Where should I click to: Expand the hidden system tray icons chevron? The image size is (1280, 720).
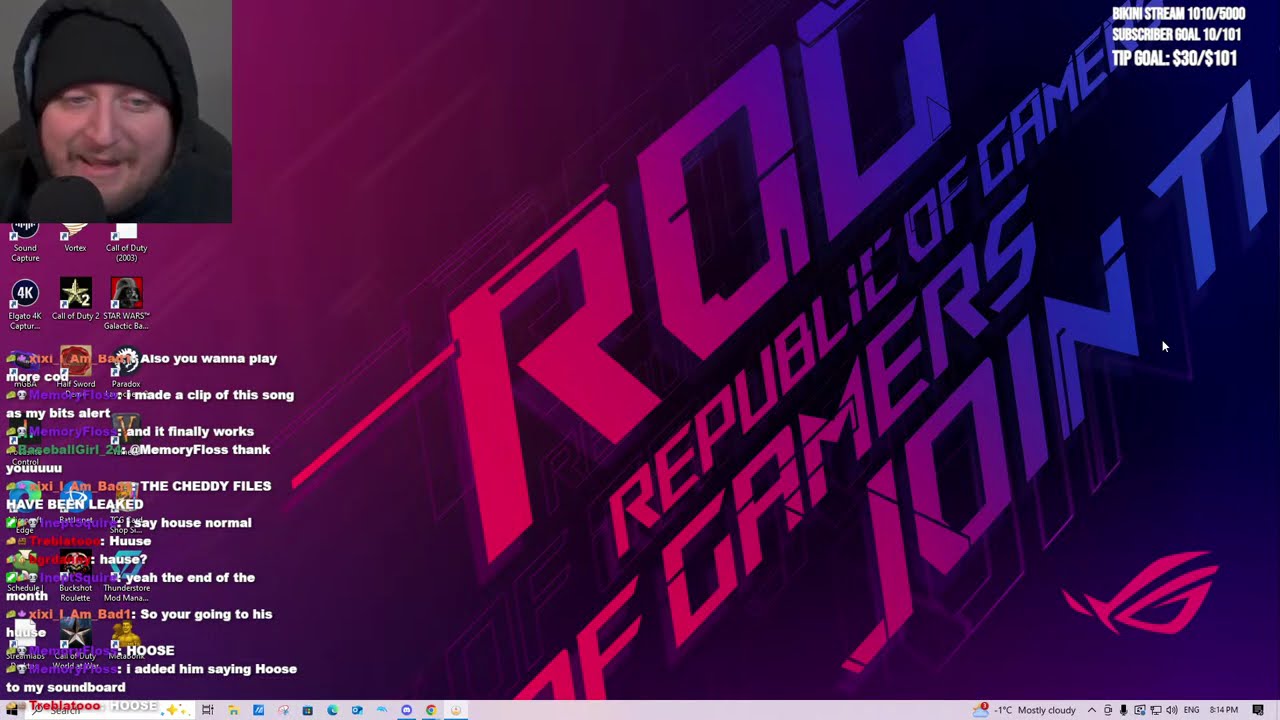click(1091, 710)
